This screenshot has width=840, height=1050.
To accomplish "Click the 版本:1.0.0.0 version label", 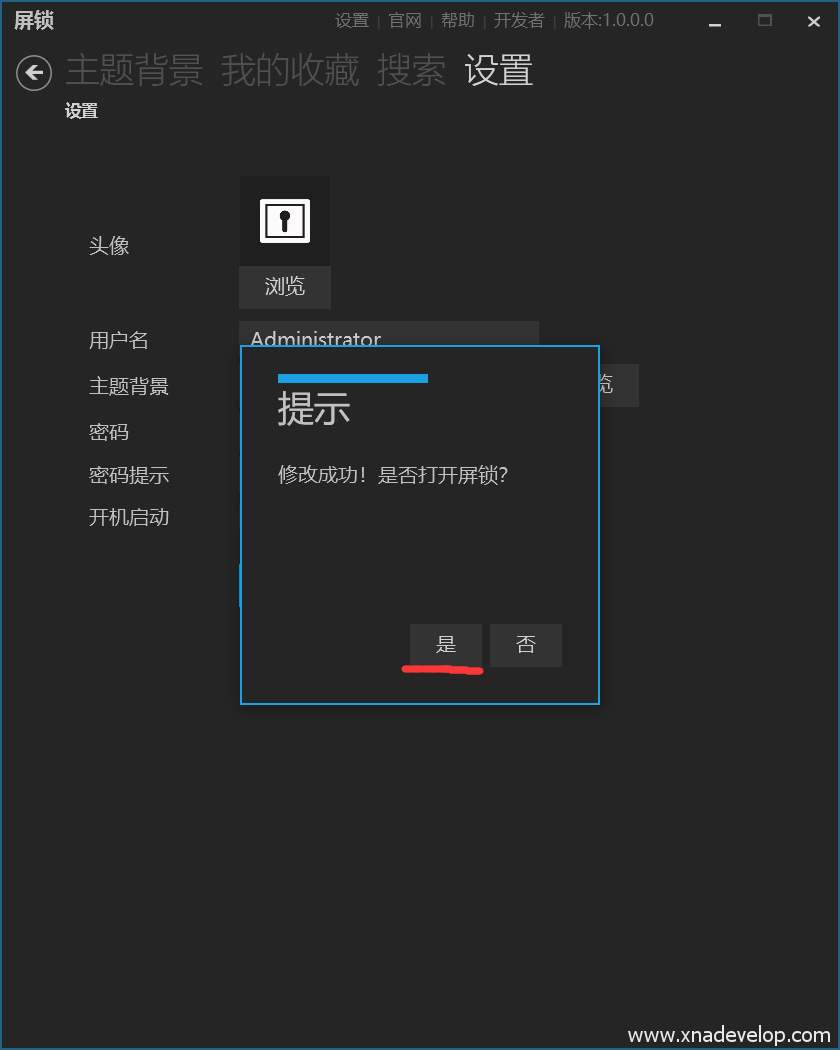I will (608, 21).
